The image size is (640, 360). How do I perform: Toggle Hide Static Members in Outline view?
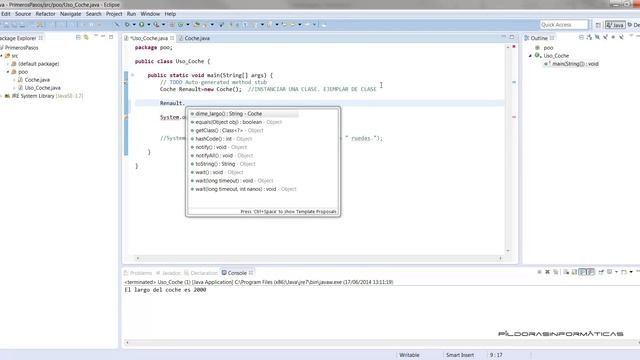pyautogui.click(x=605, y=37)
